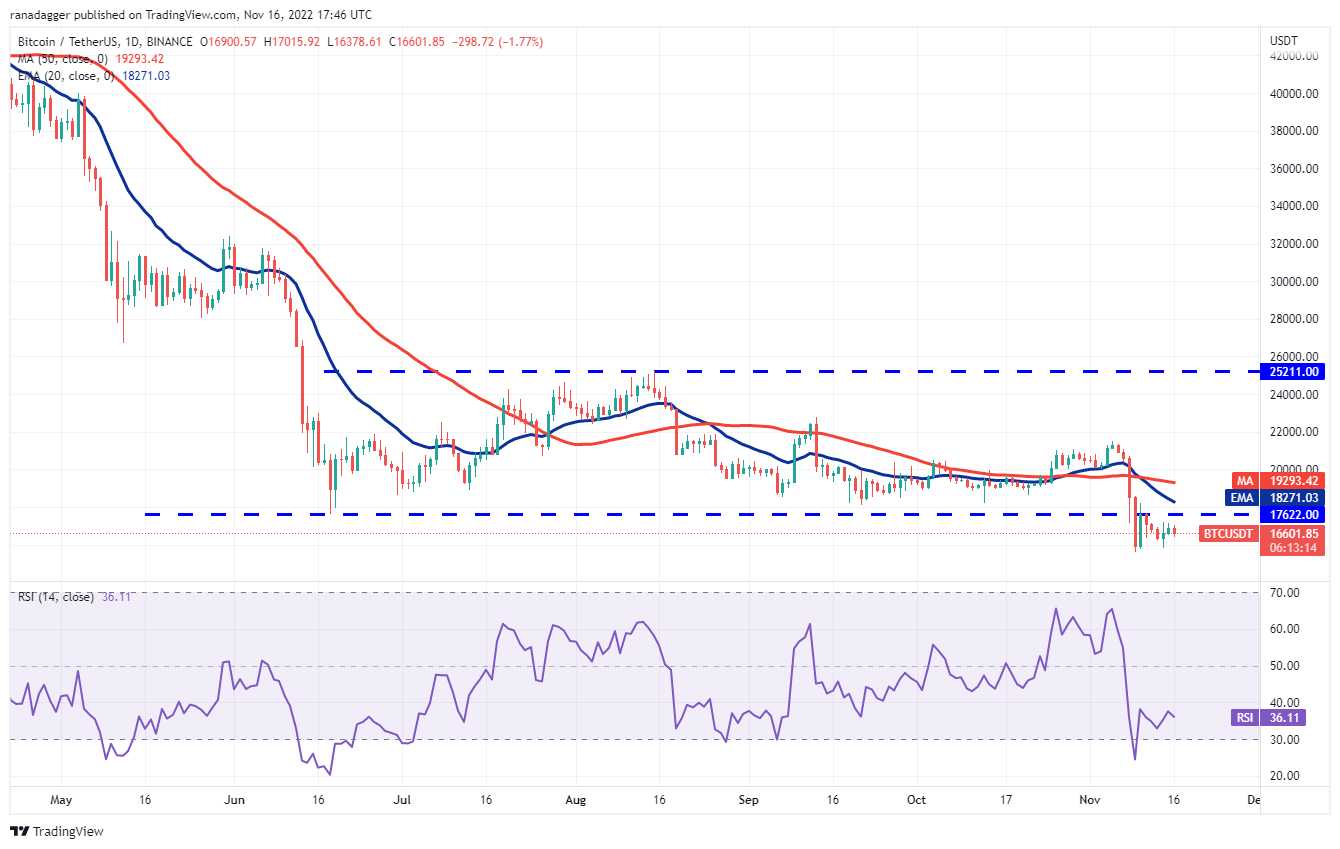Select the MA (50, close, 0) legend
The width and height of the screenshot is (1340, 849).
(62, 57)
